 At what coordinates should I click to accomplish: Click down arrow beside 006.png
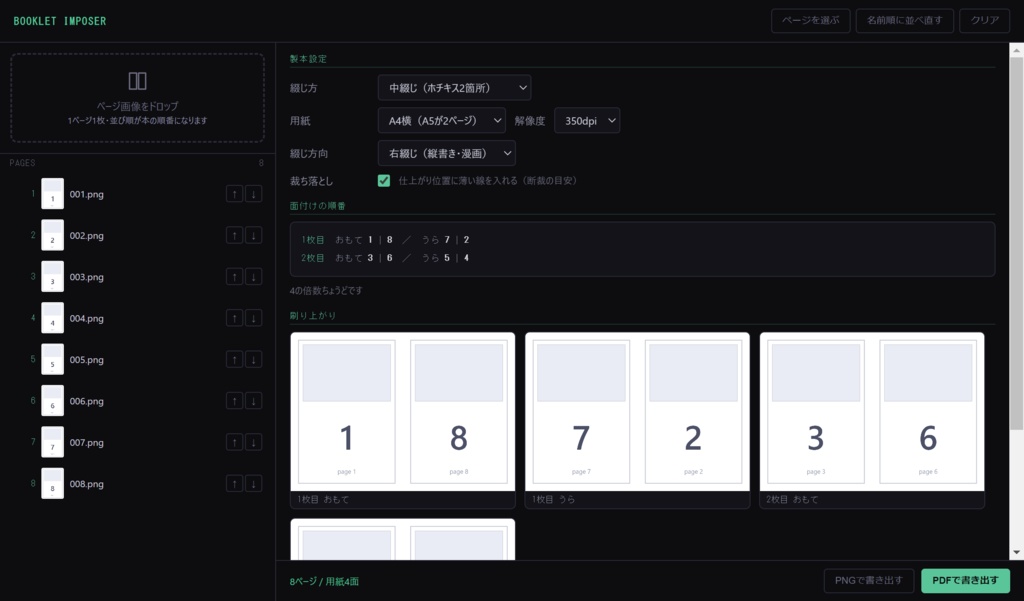coord(253,401)
